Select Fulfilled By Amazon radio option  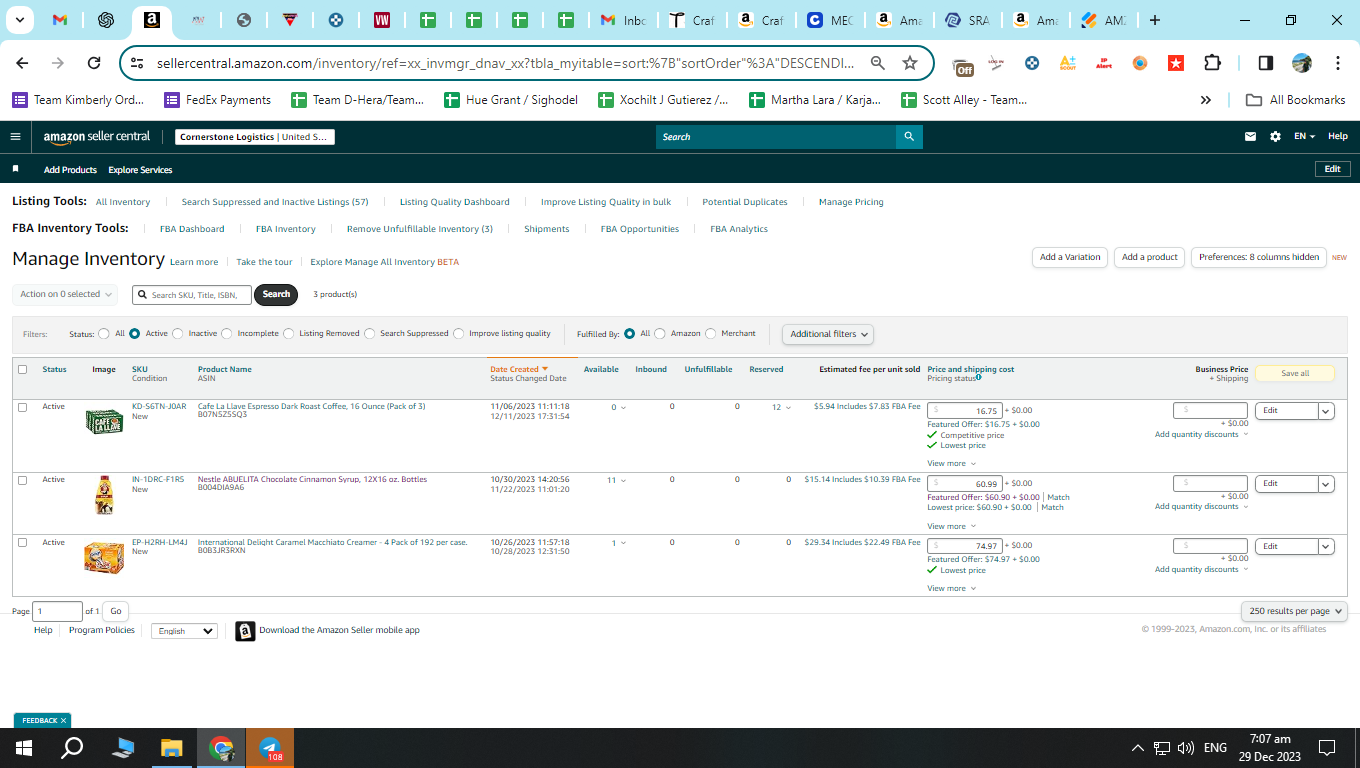[x=660, y=334]
